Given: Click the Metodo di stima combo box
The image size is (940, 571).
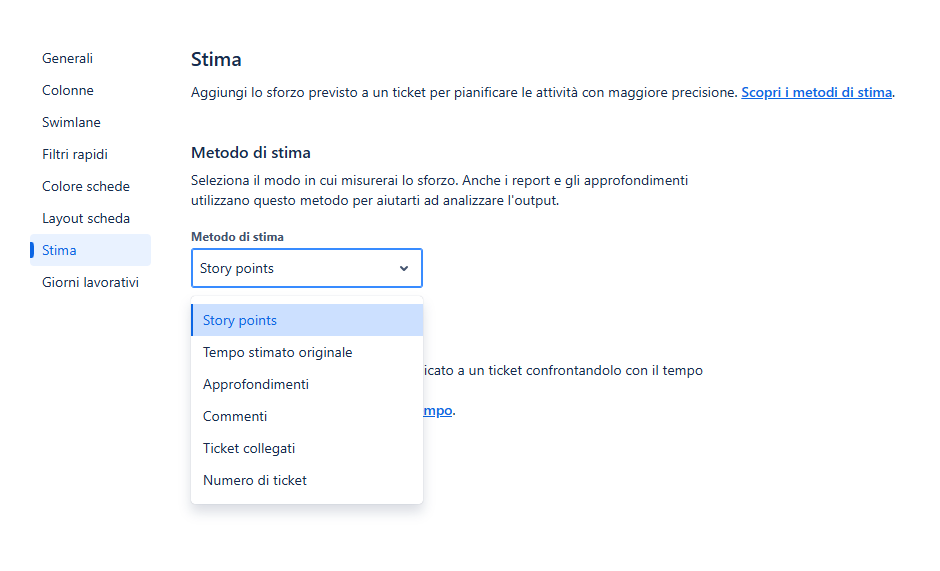Looking at the screenshot, I should (307, 268).
